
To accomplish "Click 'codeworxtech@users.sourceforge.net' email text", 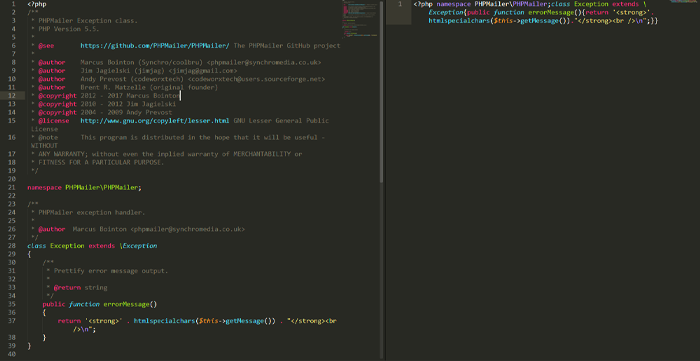I will tap(256, 79).
